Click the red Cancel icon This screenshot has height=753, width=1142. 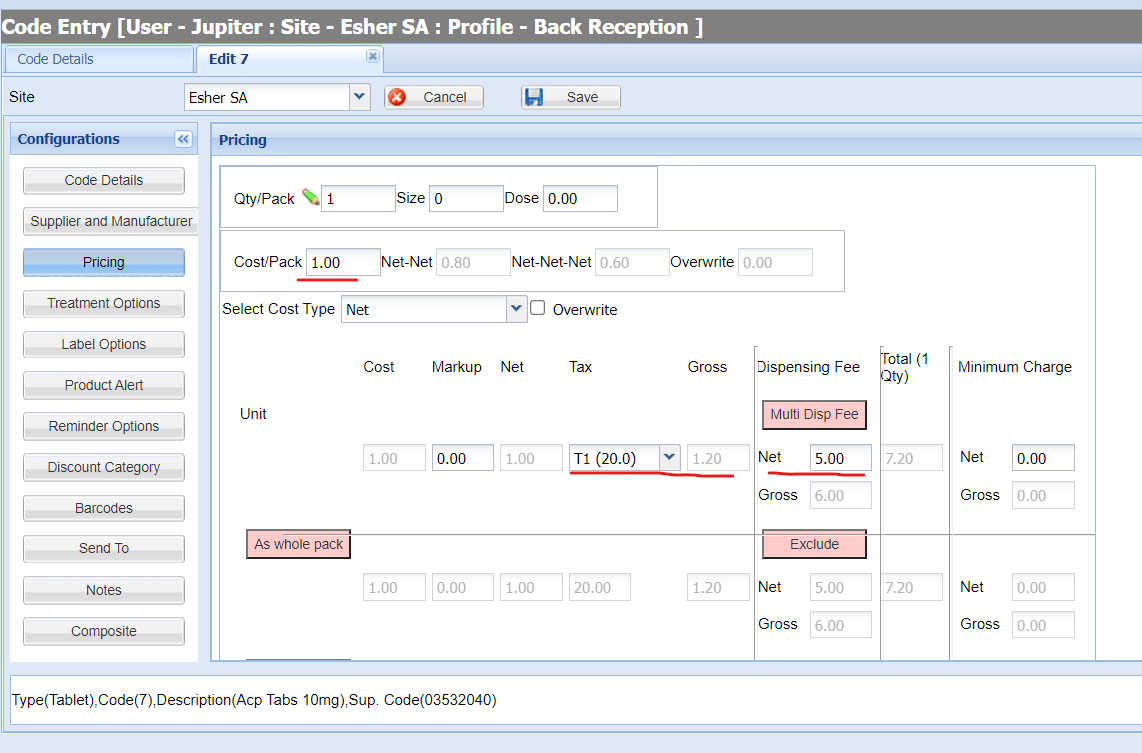(x=397, y=97)
